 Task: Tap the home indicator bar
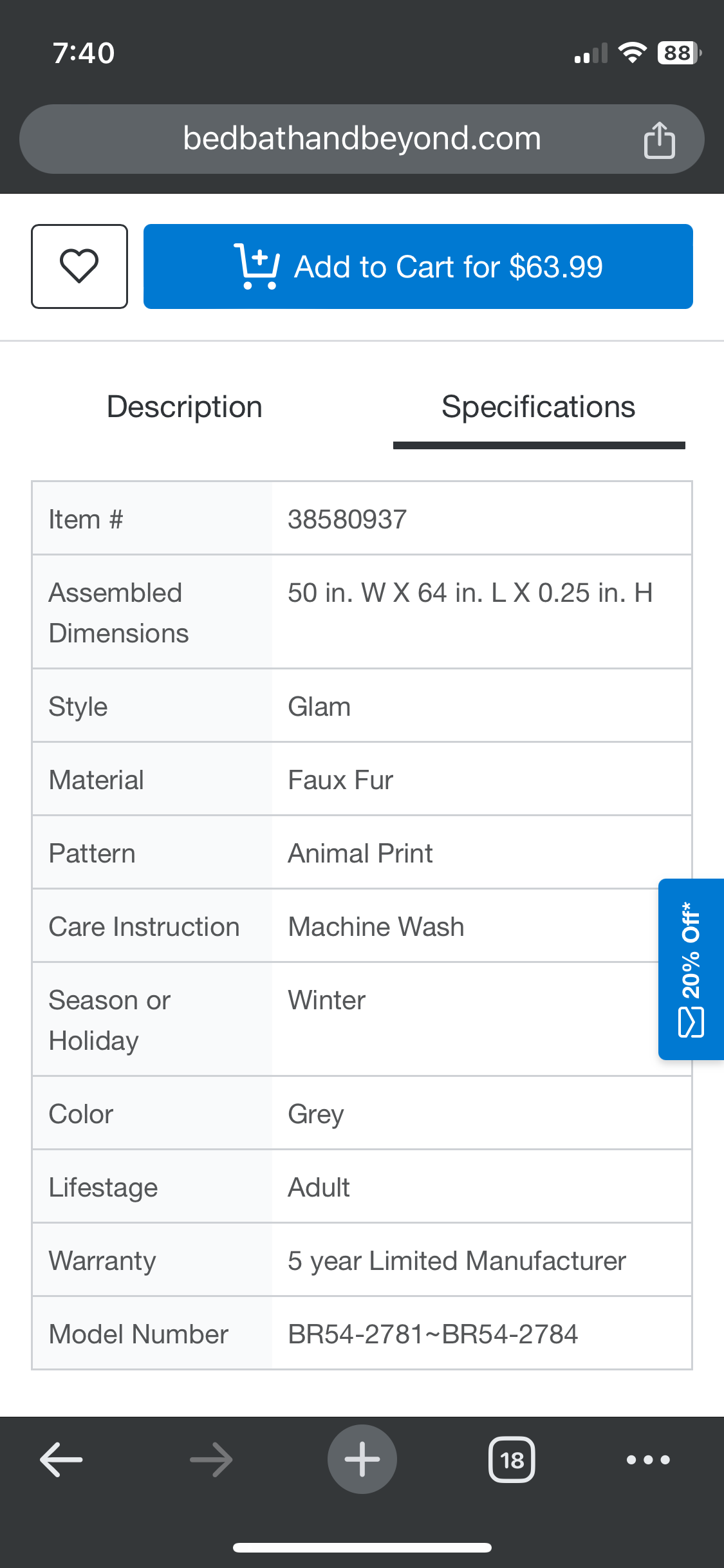tap(362, 1547)
